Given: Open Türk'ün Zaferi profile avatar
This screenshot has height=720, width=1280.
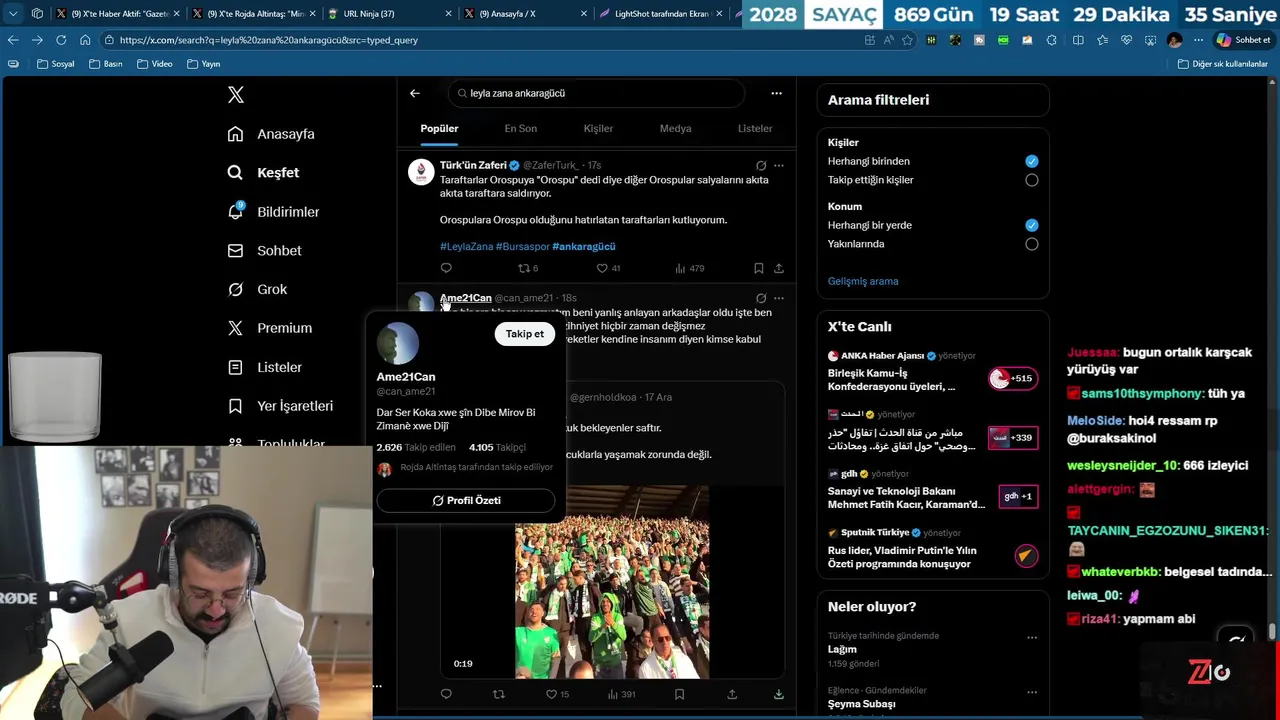Looking at the screenshot, I should 421,172.
